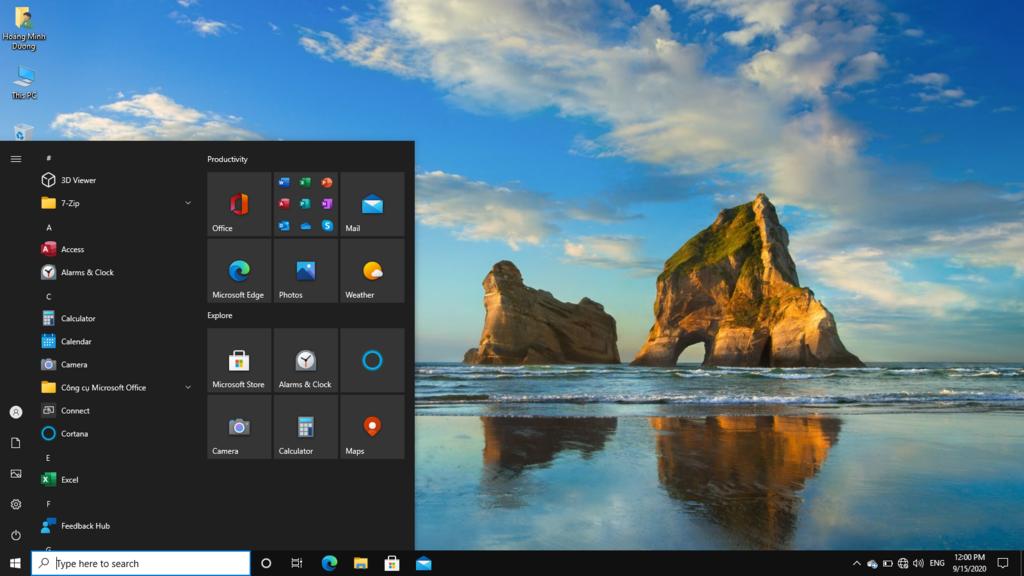This screenshot has width=1024, height=576.
Task: Click the Cortana circle tile
Action: pyautogui.click(x=372, y=361)
